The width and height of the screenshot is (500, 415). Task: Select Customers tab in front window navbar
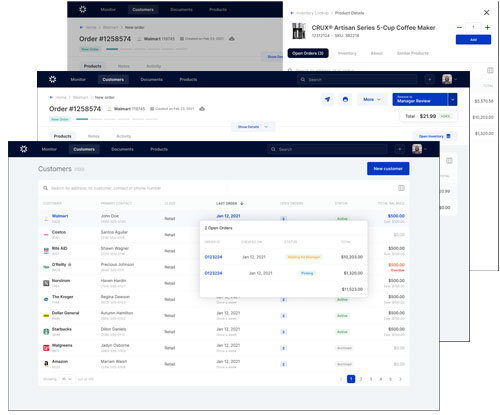click(84, 149)
